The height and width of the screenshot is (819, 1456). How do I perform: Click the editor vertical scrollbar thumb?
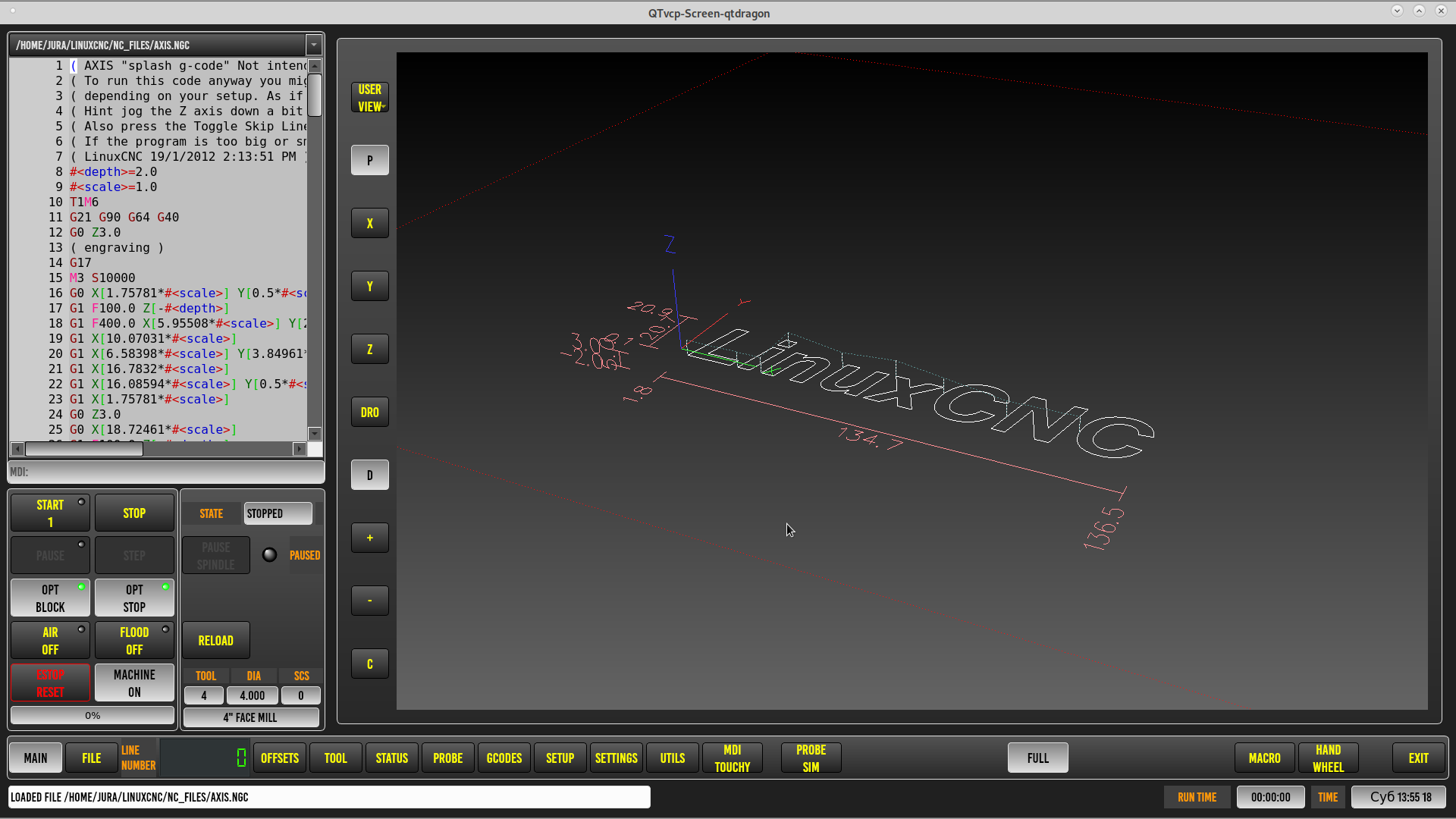pyautogui.click(x=315, y=95)
